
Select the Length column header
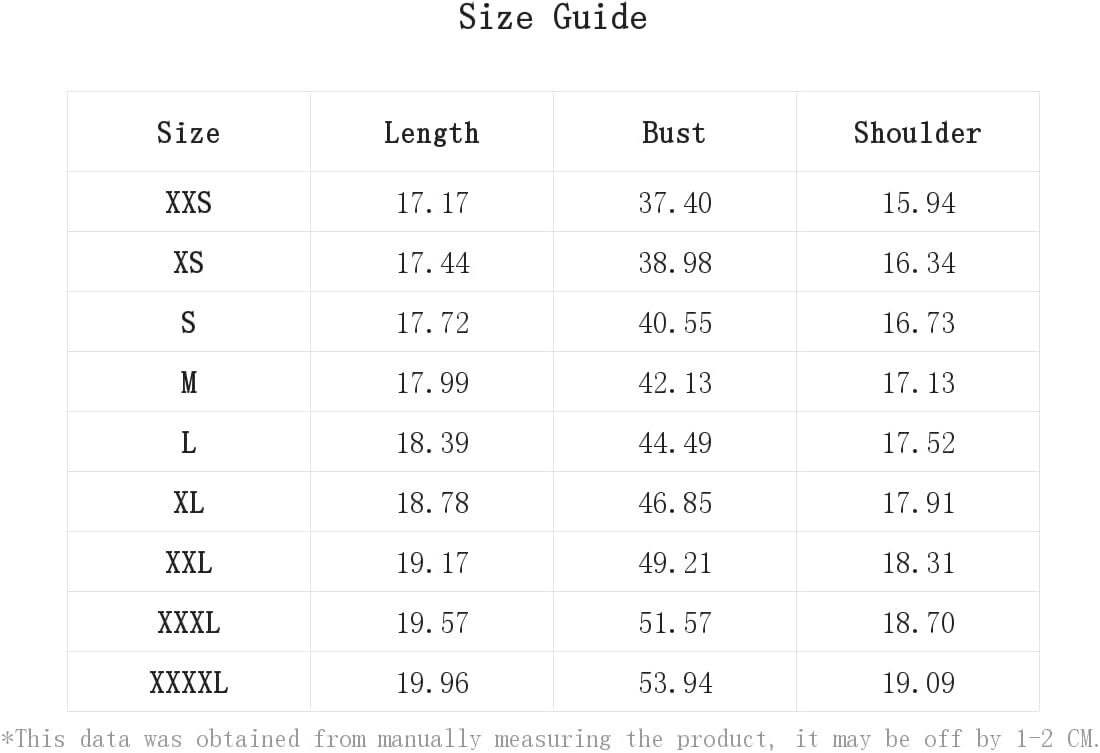431,133
